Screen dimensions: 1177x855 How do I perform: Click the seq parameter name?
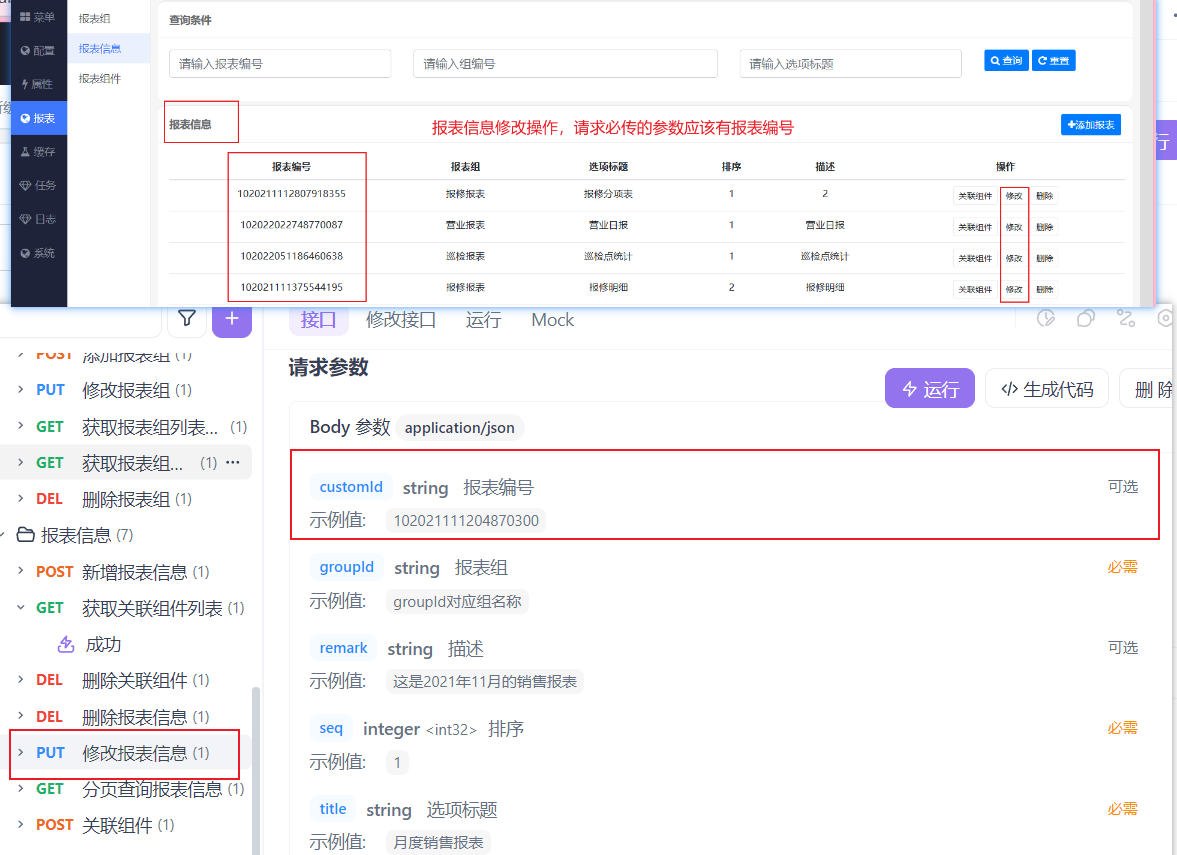click(330, 728)
